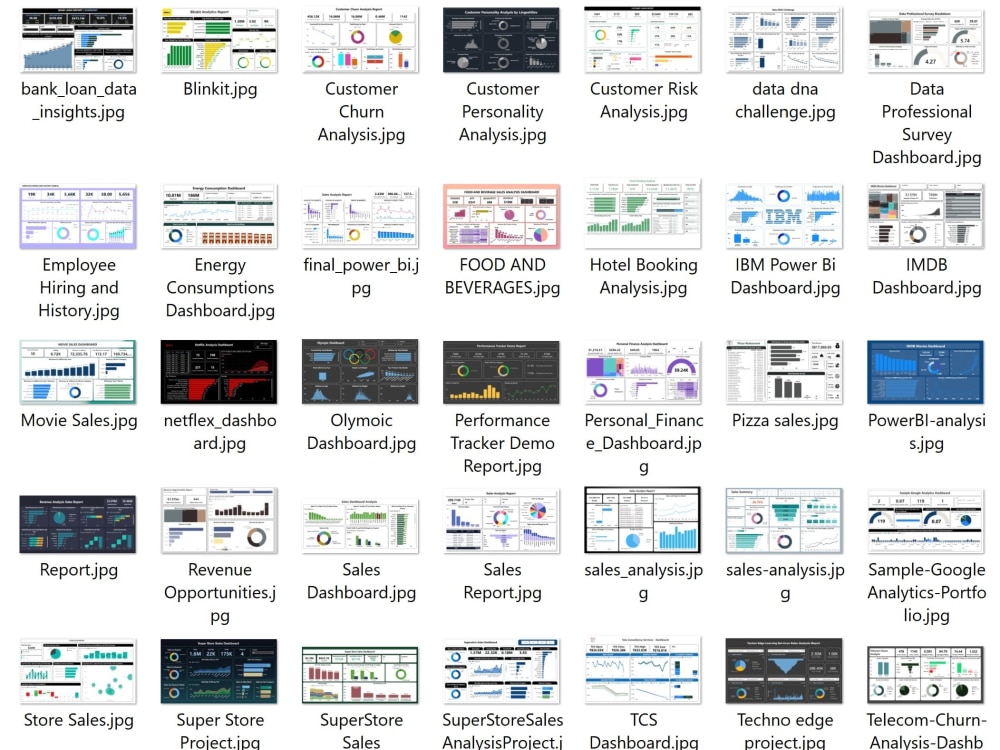The height and width of the screenshot is (750, 1000).
Task: Select the SuperStore Sales thumbnail
Action: (361, 675)
